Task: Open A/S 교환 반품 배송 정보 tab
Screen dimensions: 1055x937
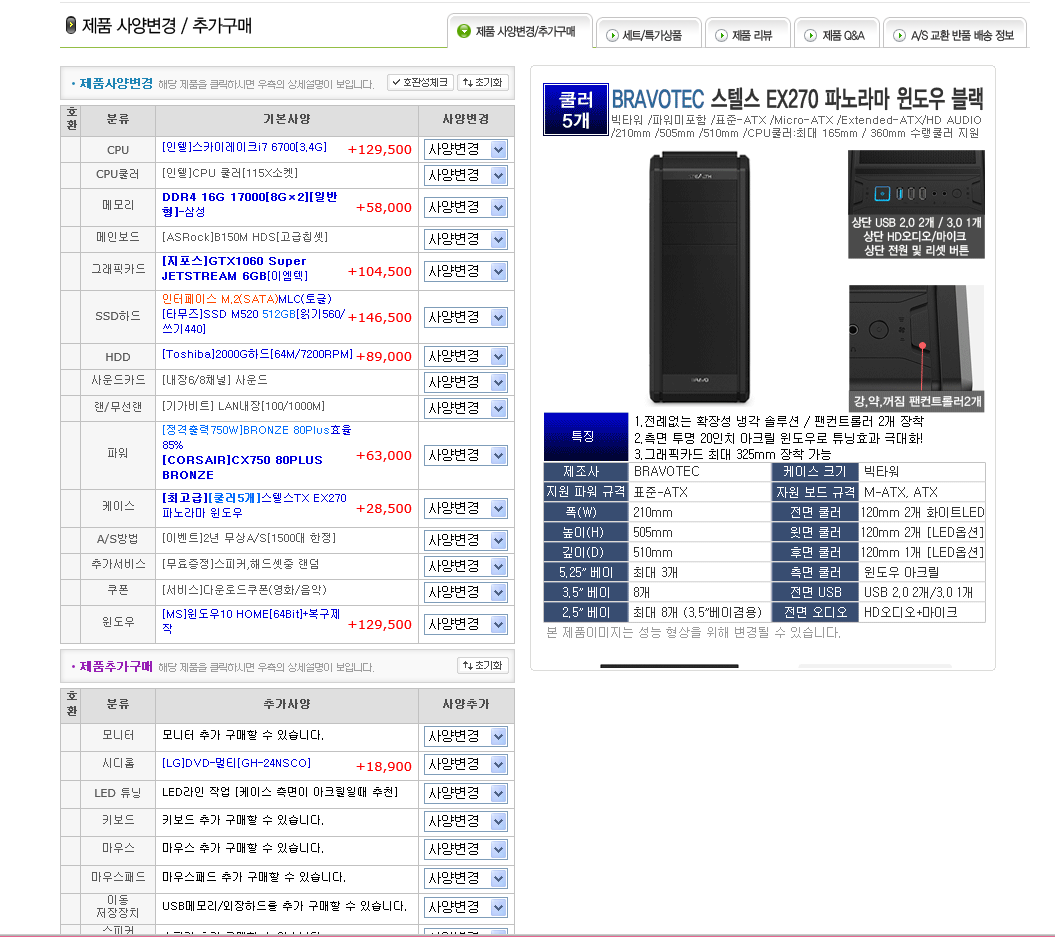Action: (955, 35)
